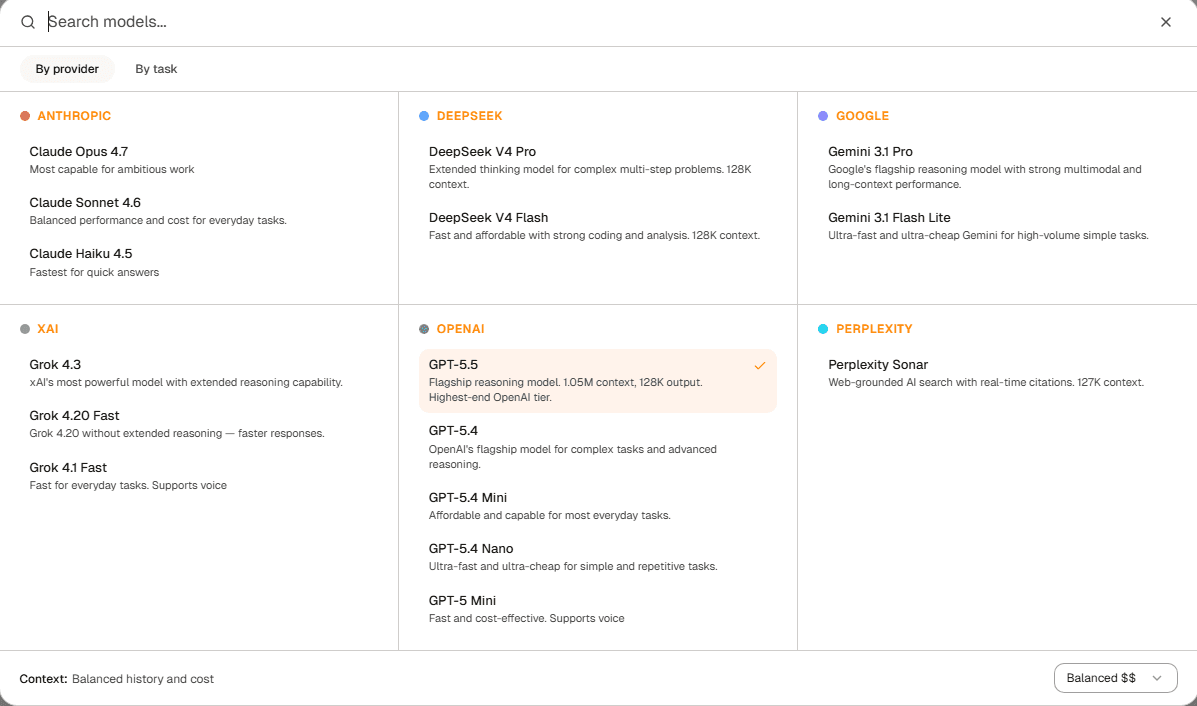Screen dimensions: 1197x706
Task: Click 'Fast and cost-effective. Supports voice' text
Action: pos(527,618)
